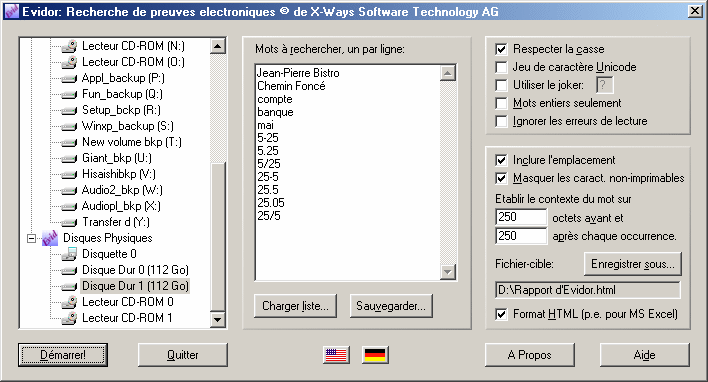
Task: Switch language with the US flag icon
Action: [x=336, y=355]
